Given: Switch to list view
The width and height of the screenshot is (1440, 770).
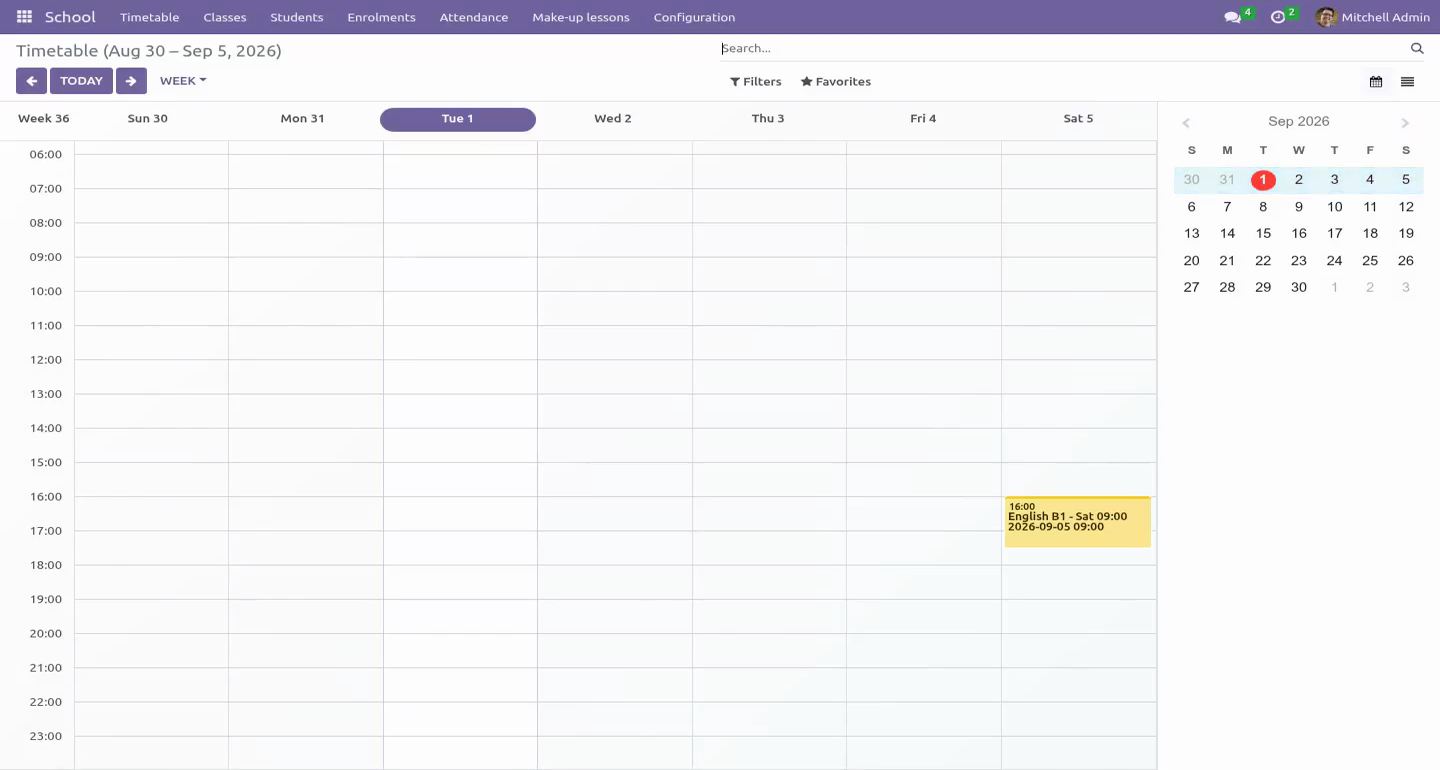Looking at the screenshot, I should coord(1407,82).
